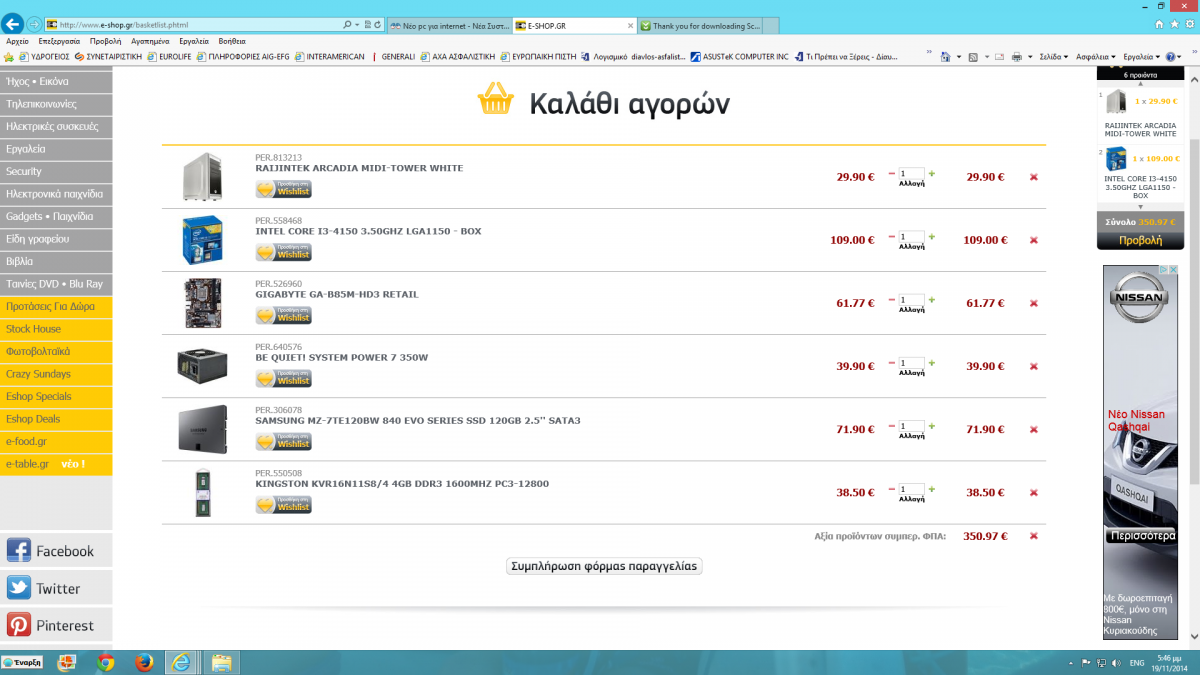Image resolution: width=1200 pixels, height=675 pixels.
Task: Add KINGSTON 4GB DDR3 to Wishlist
Action: tap(284, 504)
